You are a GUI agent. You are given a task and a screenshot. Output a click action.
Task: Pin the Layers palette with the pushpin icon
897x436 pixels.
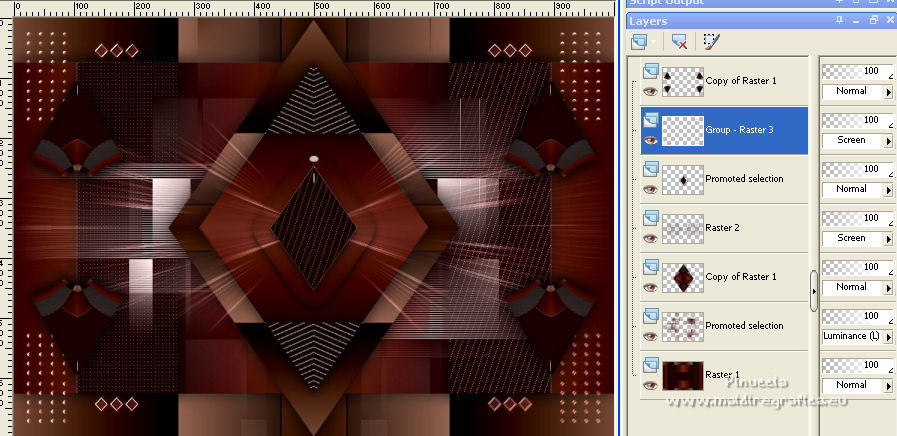tap(839, 20)
